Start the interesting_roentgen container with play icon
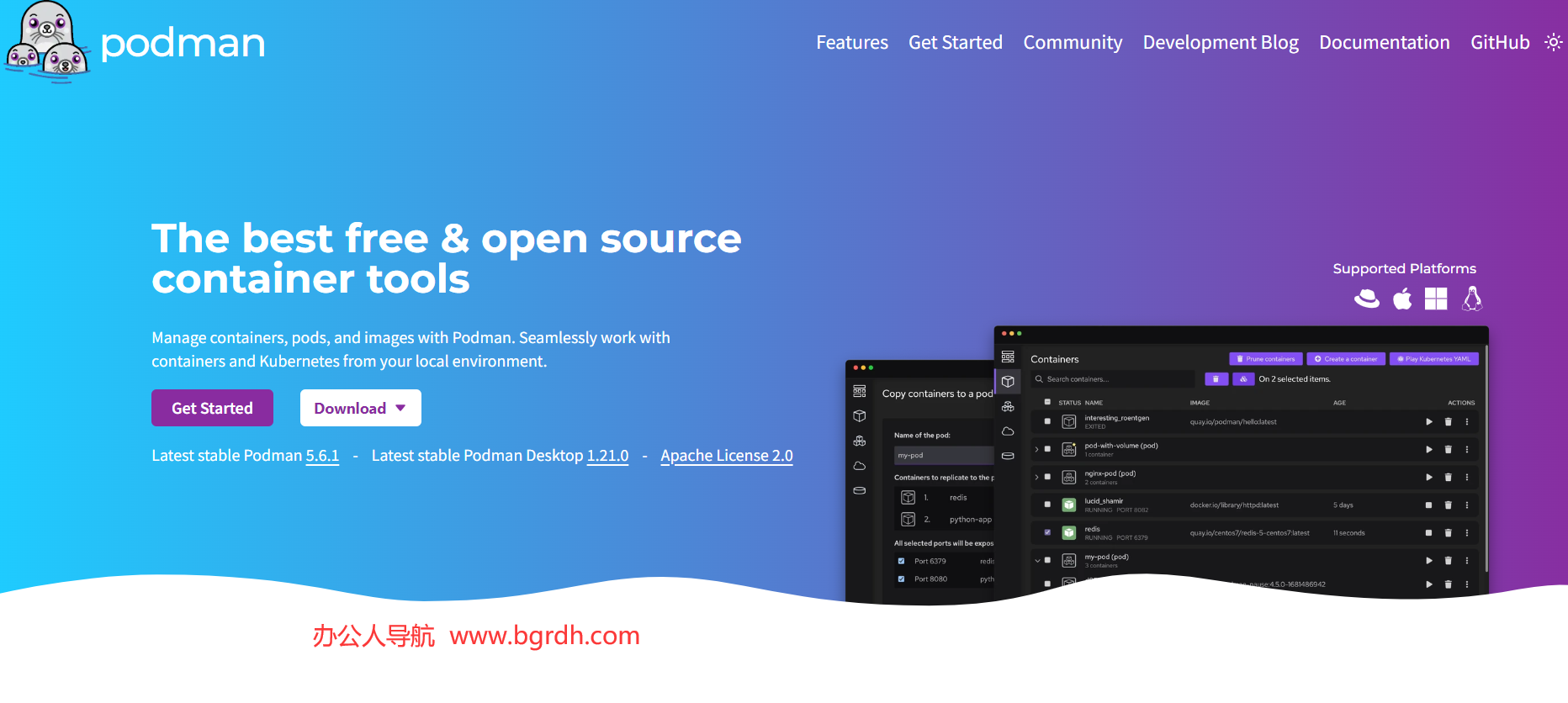1568x703 pixels. pos(1428,422)
